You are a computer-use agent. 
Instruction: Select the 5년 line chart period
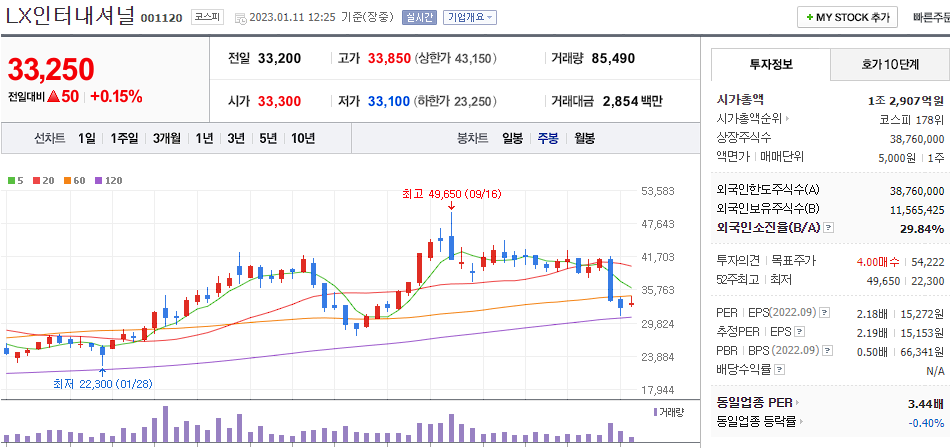click(x=268, y=138)
